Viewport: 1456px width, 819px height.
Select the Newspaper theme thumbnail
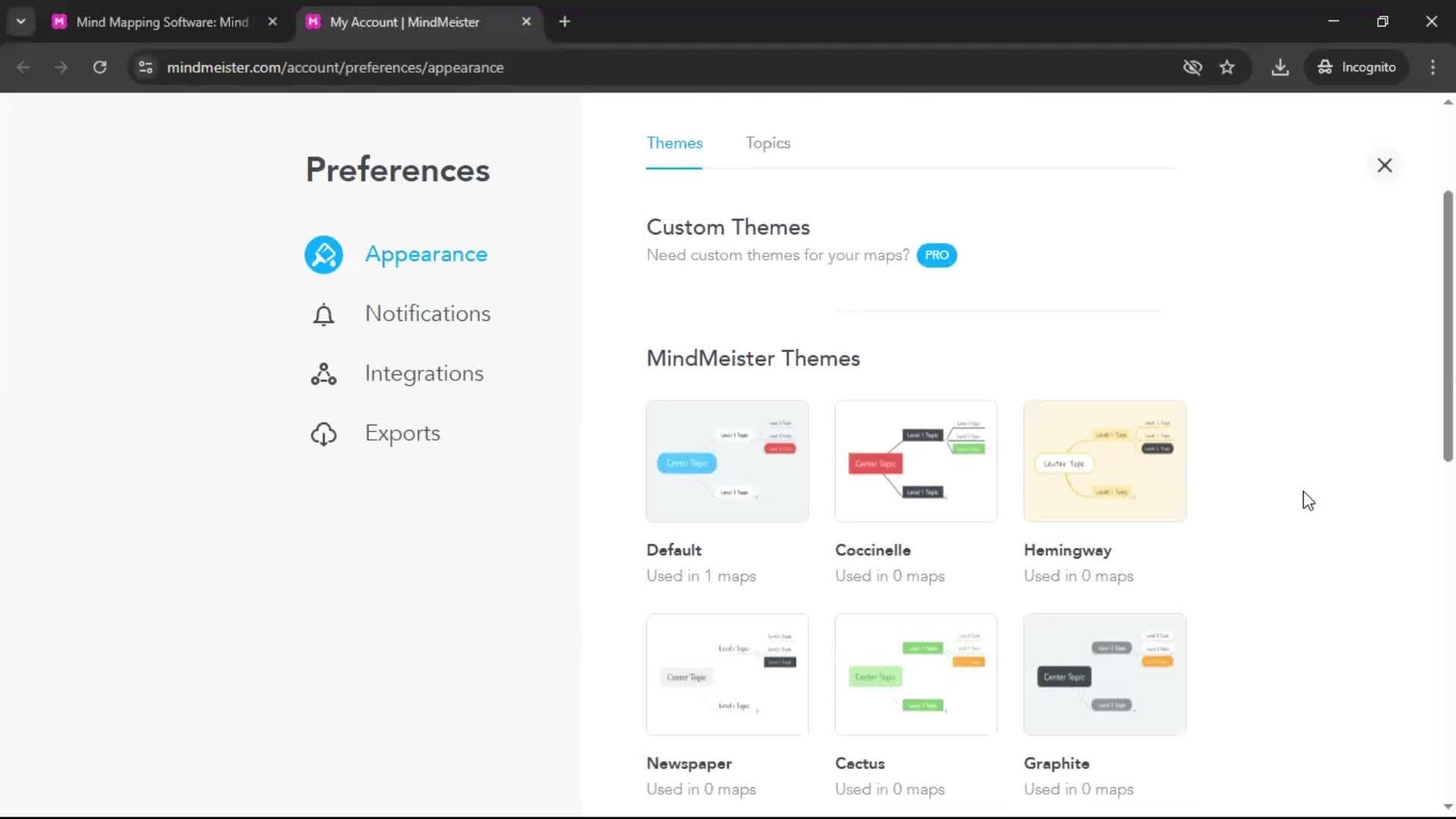pos(727,675)
